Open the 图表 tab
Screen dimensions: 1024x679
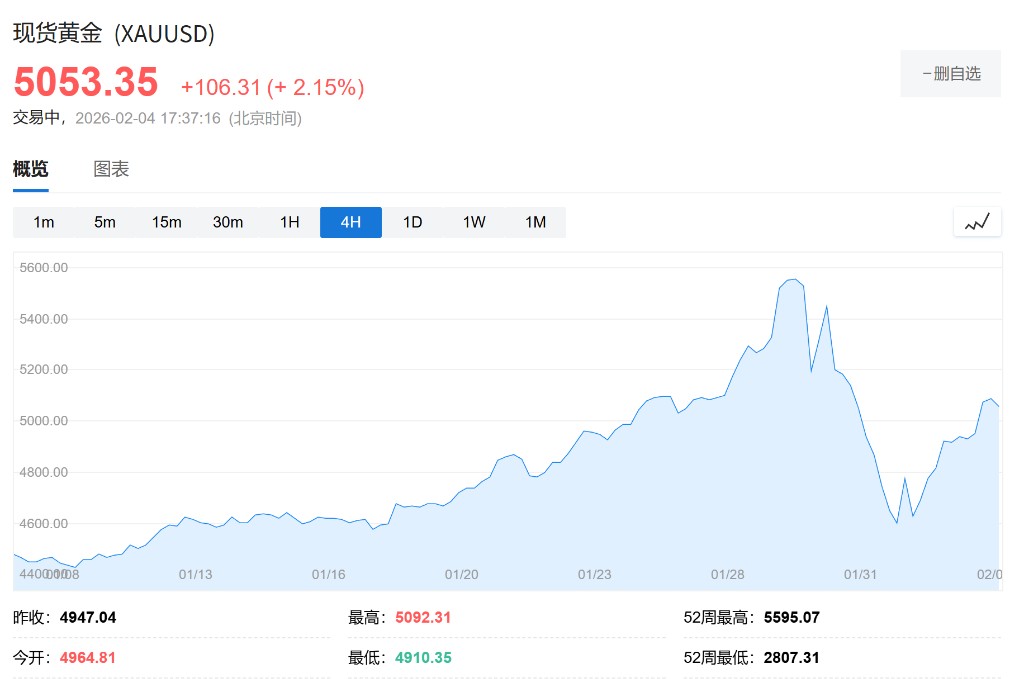pyautogui.click(x=111, y=169)
